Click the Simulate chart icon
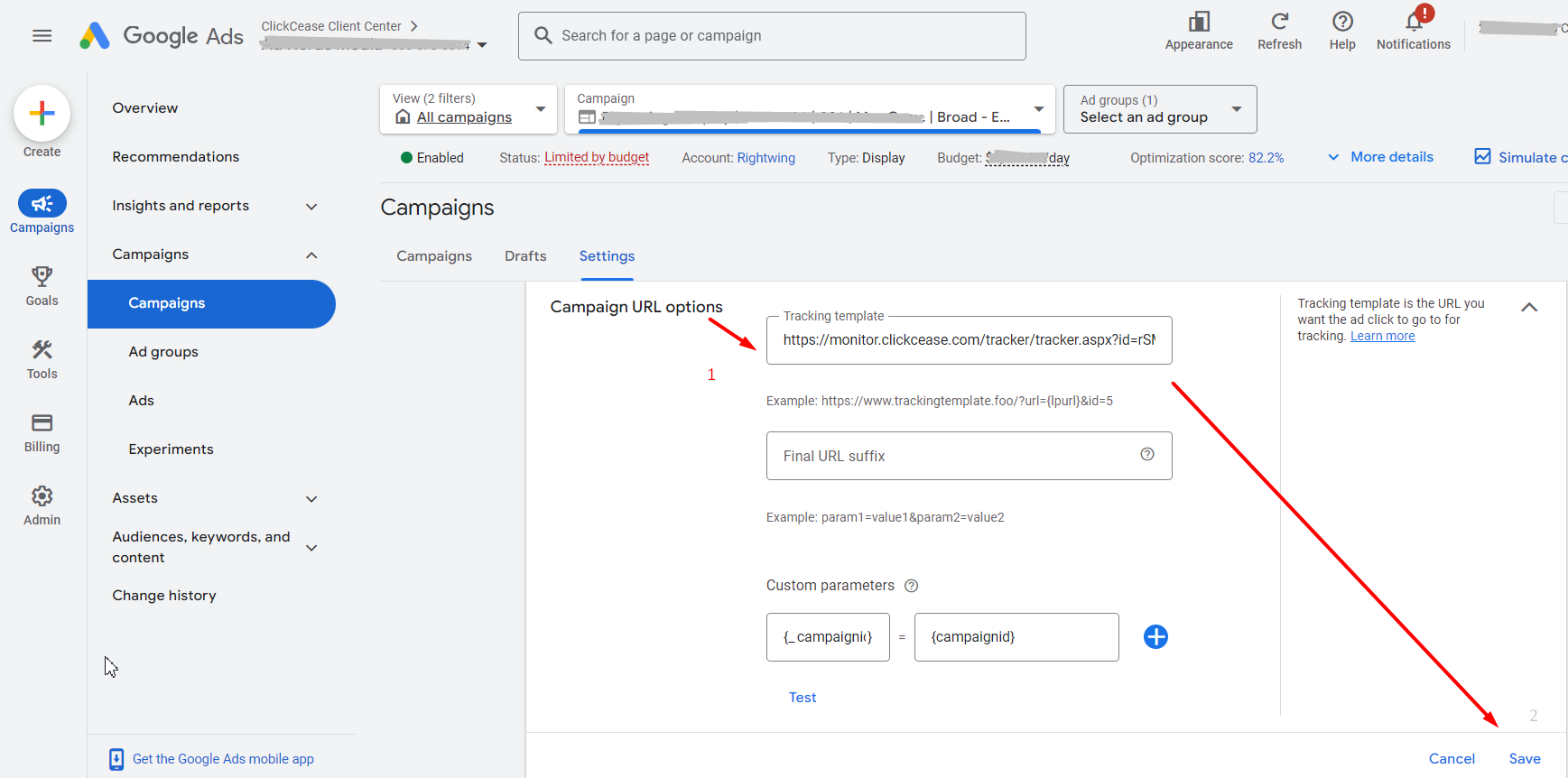1568x778 pixels. pyautogui.click(x=1482, y=157)
